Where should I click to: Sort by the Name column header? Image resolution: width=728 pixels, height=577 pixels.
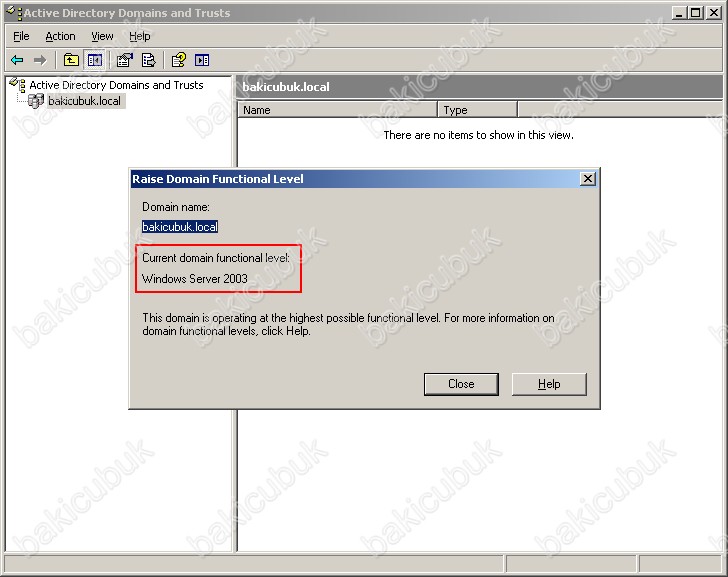click(x=338, y=110)
